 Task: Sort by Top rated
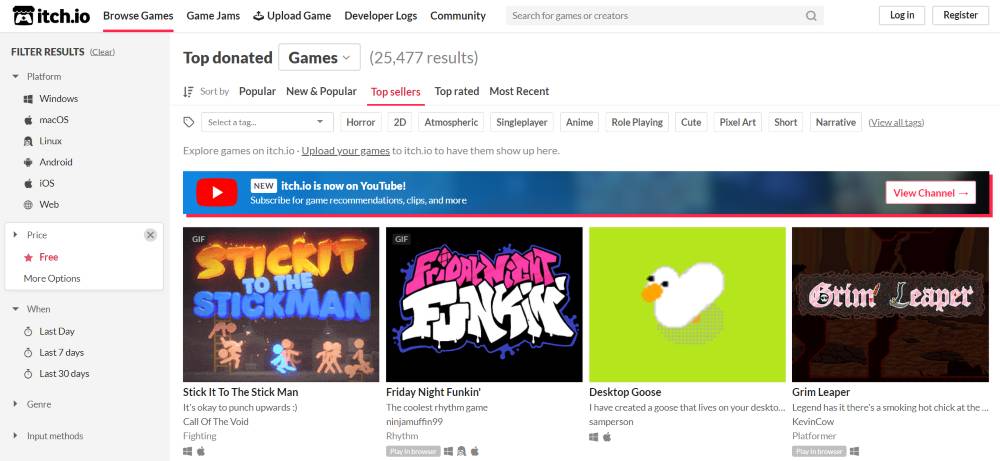(457, 91)
